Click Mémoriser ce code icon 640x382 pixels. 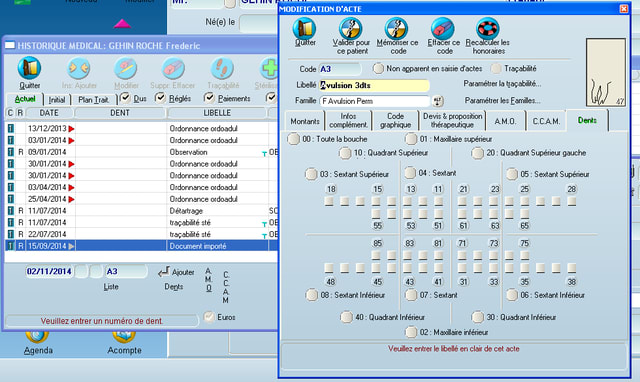[x=397, y=28]
